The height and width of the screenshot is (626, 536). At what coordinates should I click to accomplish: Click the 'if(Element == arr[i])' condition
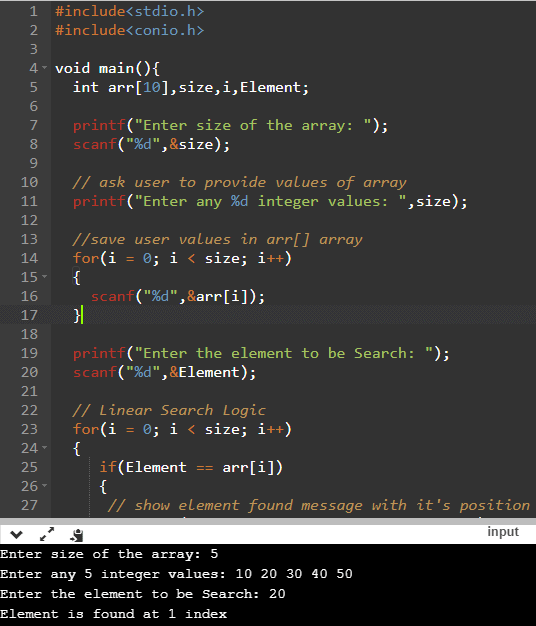[x=191, y=468]
